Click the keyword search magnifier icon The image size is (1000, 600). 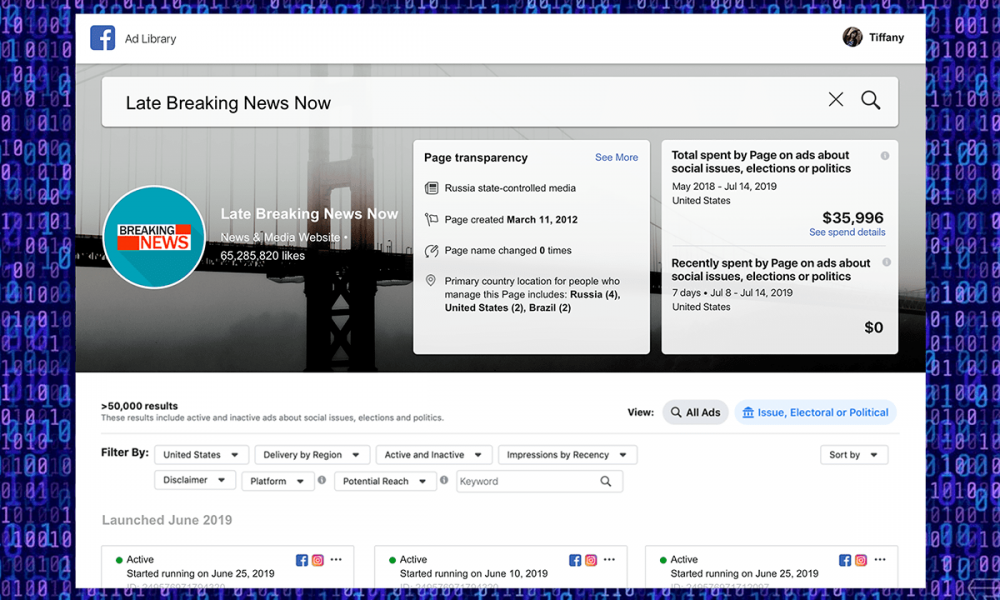pyautogui.click(x=605, y=481)
